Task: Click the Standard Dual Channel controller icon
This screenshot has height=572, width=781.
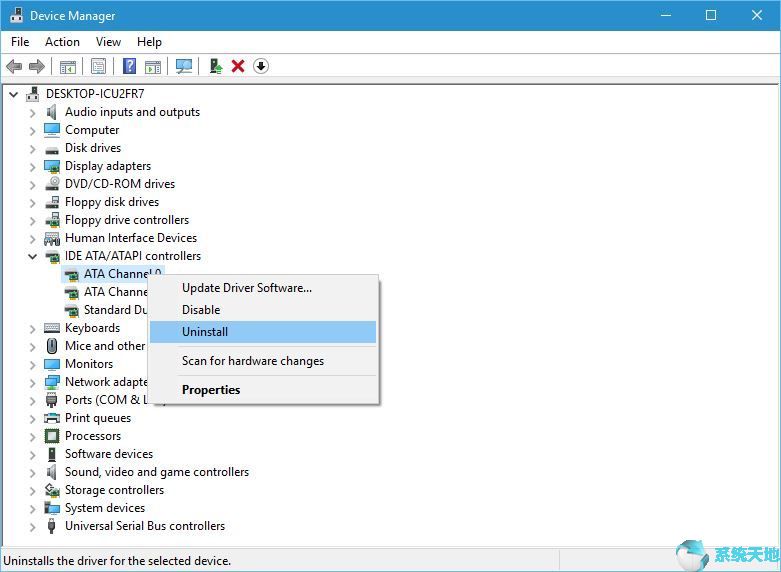Action: point(71,310)
